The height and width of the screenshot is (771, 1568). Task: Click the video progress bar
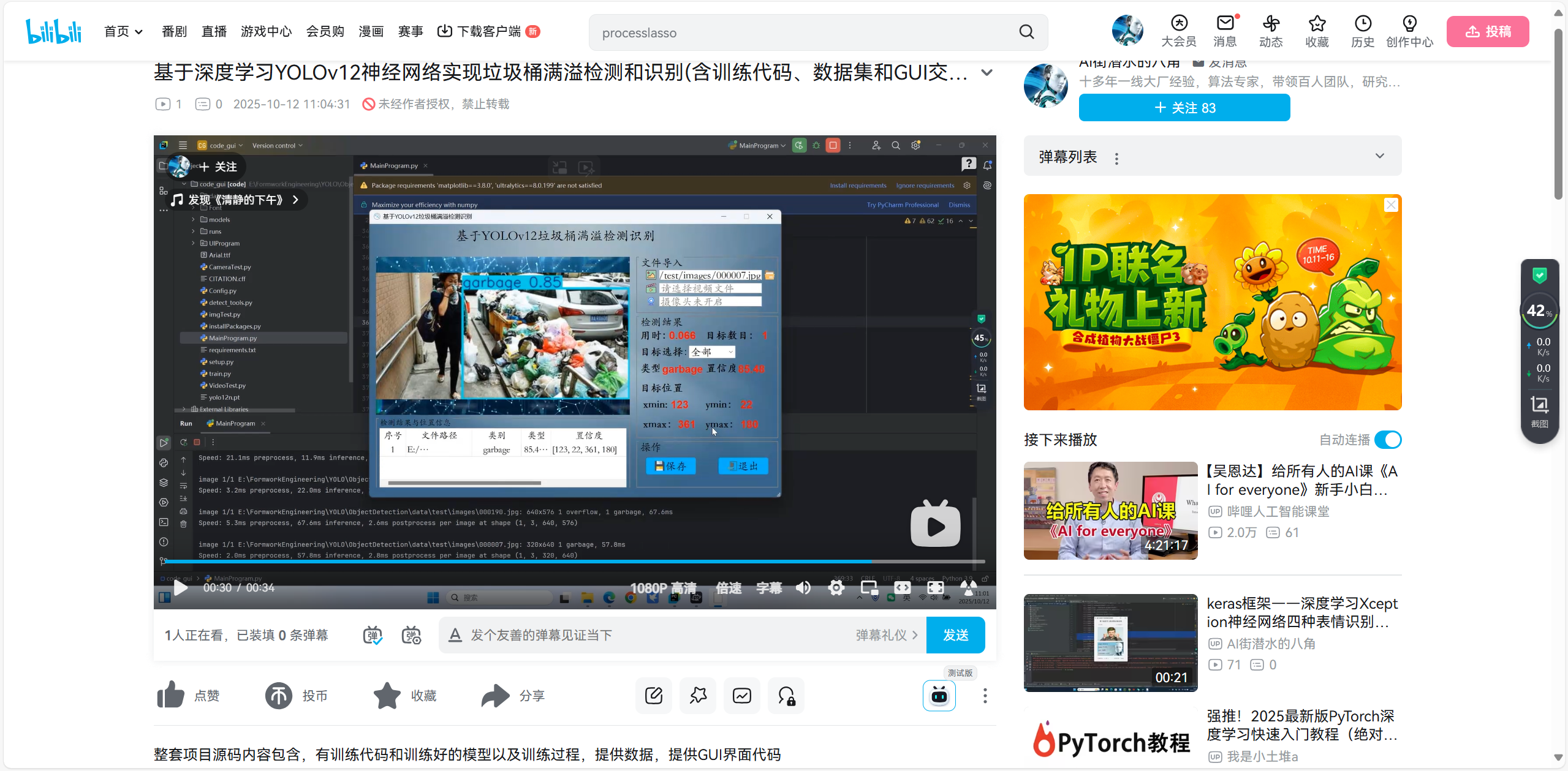click(551, 561)
